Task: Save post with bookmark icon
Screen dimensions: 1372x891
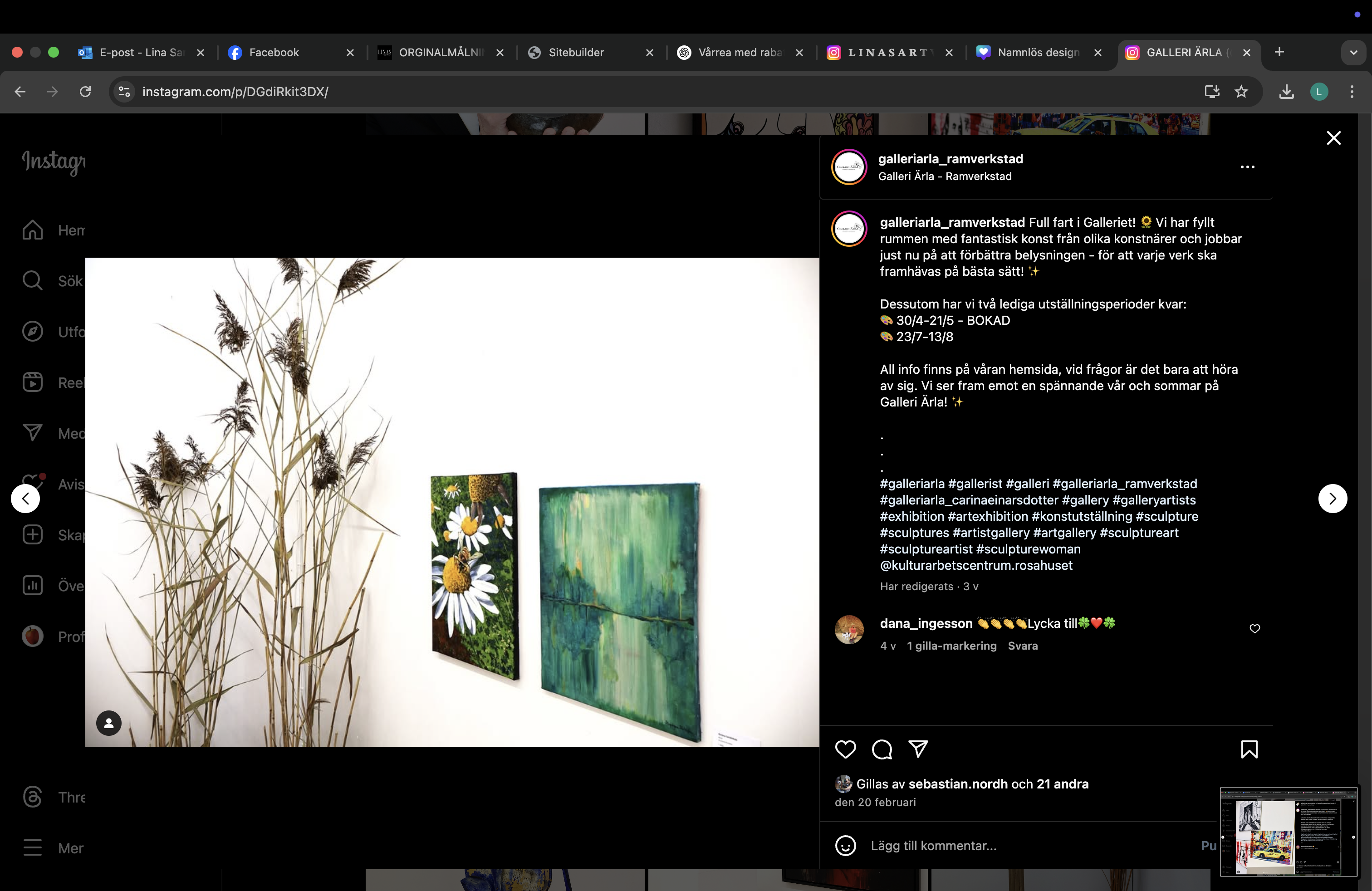Action: click(x=1249, y=749)
